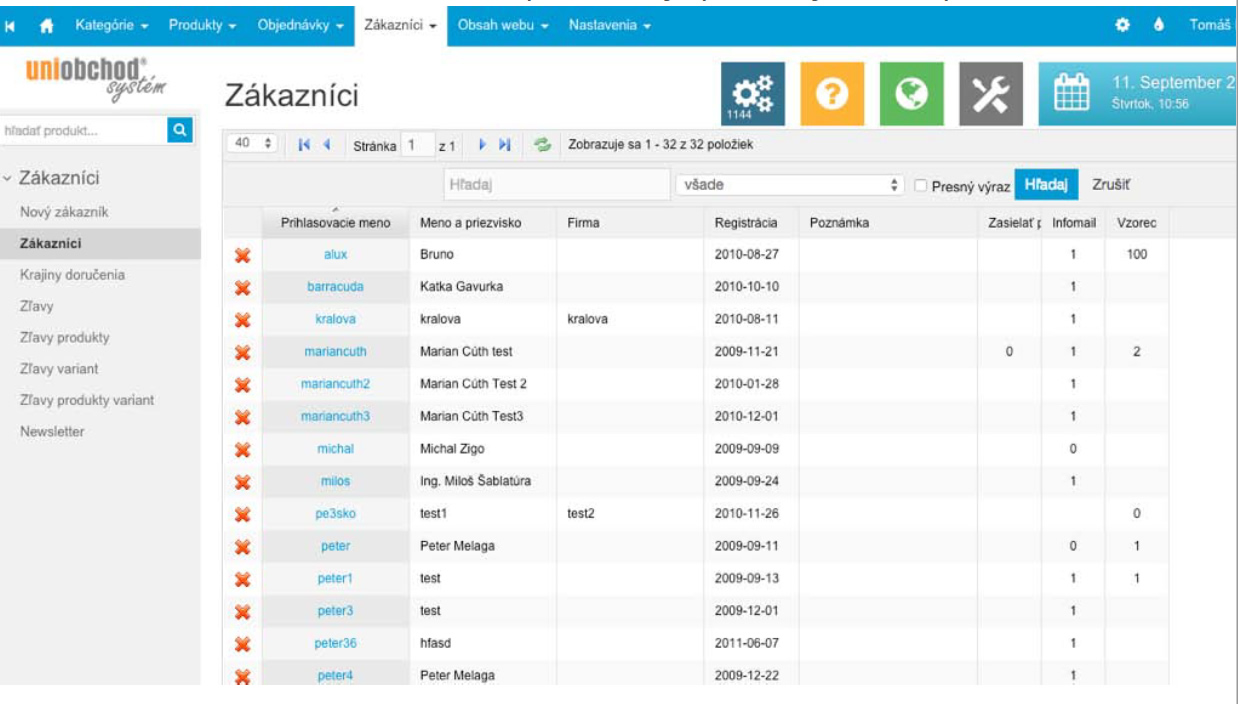The width and height of the screenshot is (1238, 704).
Task: Click the magnifier search button in sidebar
Action: tap(180, 129)
